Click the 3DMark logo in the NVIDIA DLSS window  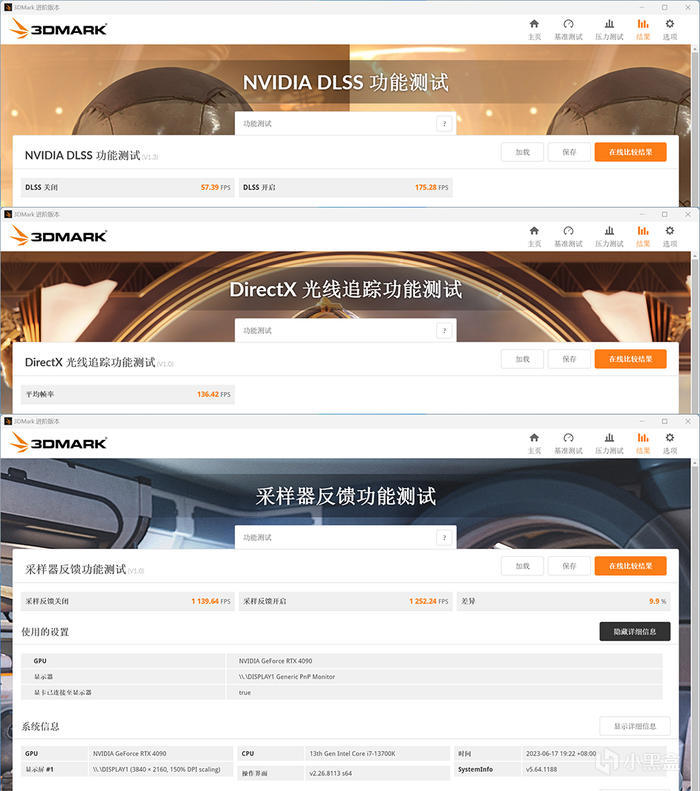click(58, 29)
